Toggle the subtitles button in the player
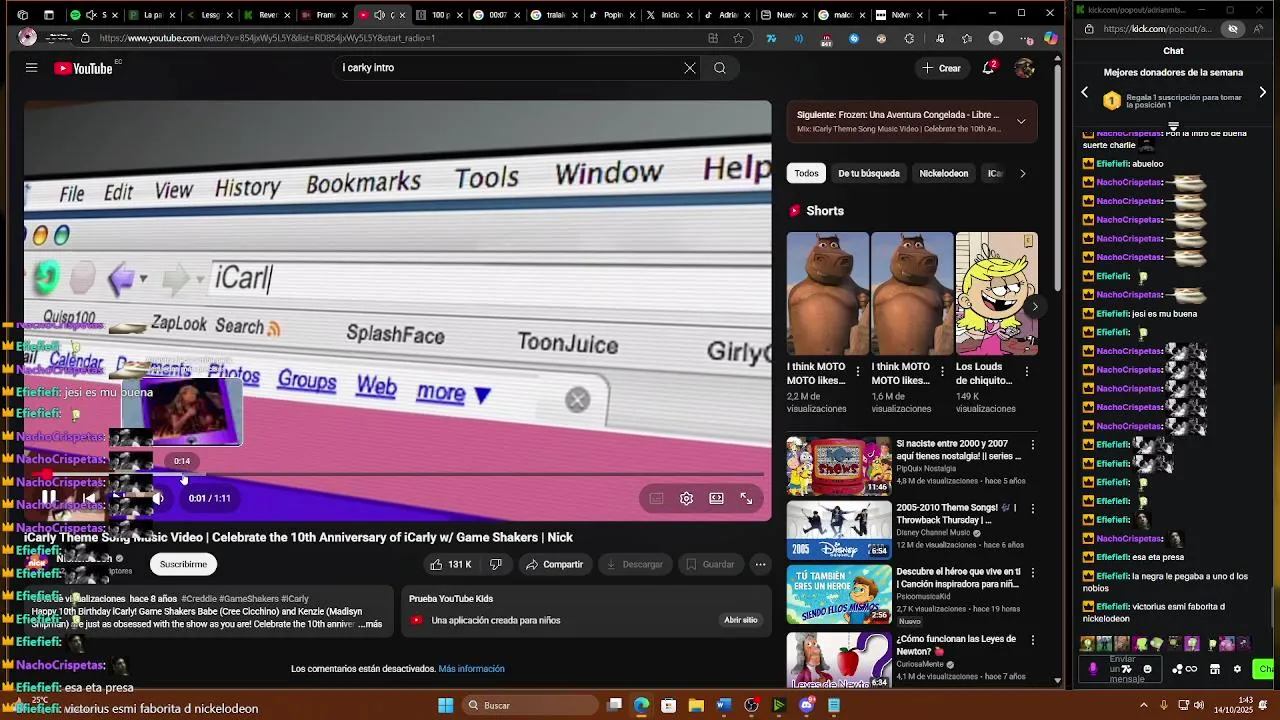Screen dimensions: 1280x720 coord(656,498)
